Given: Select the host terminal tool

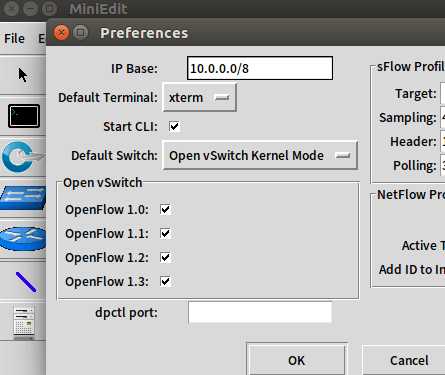Looking at the screenshot, I should coord(24,116).
